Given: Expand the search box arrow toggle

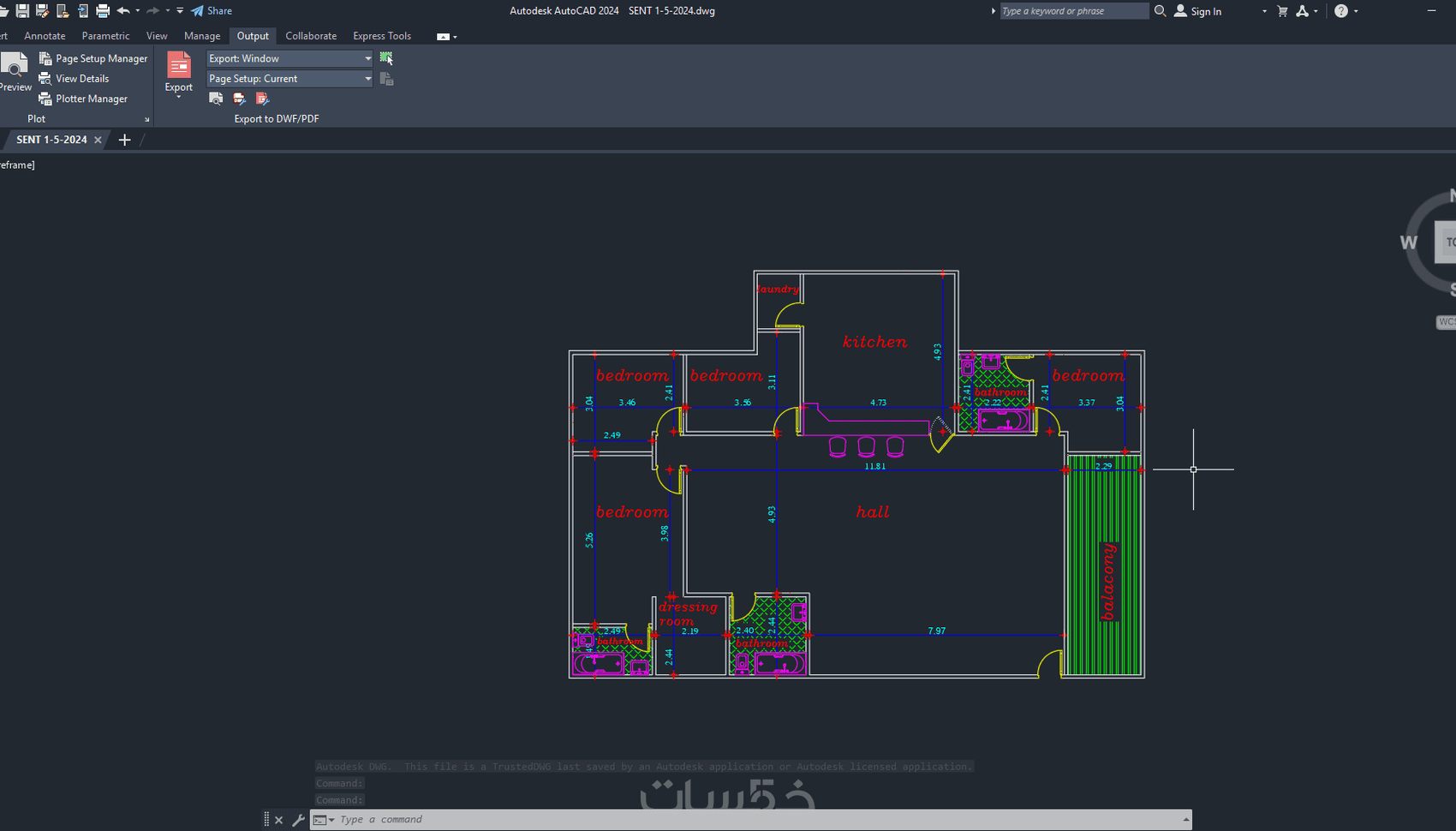Looking at the screenshot, I should coord(994,11).
